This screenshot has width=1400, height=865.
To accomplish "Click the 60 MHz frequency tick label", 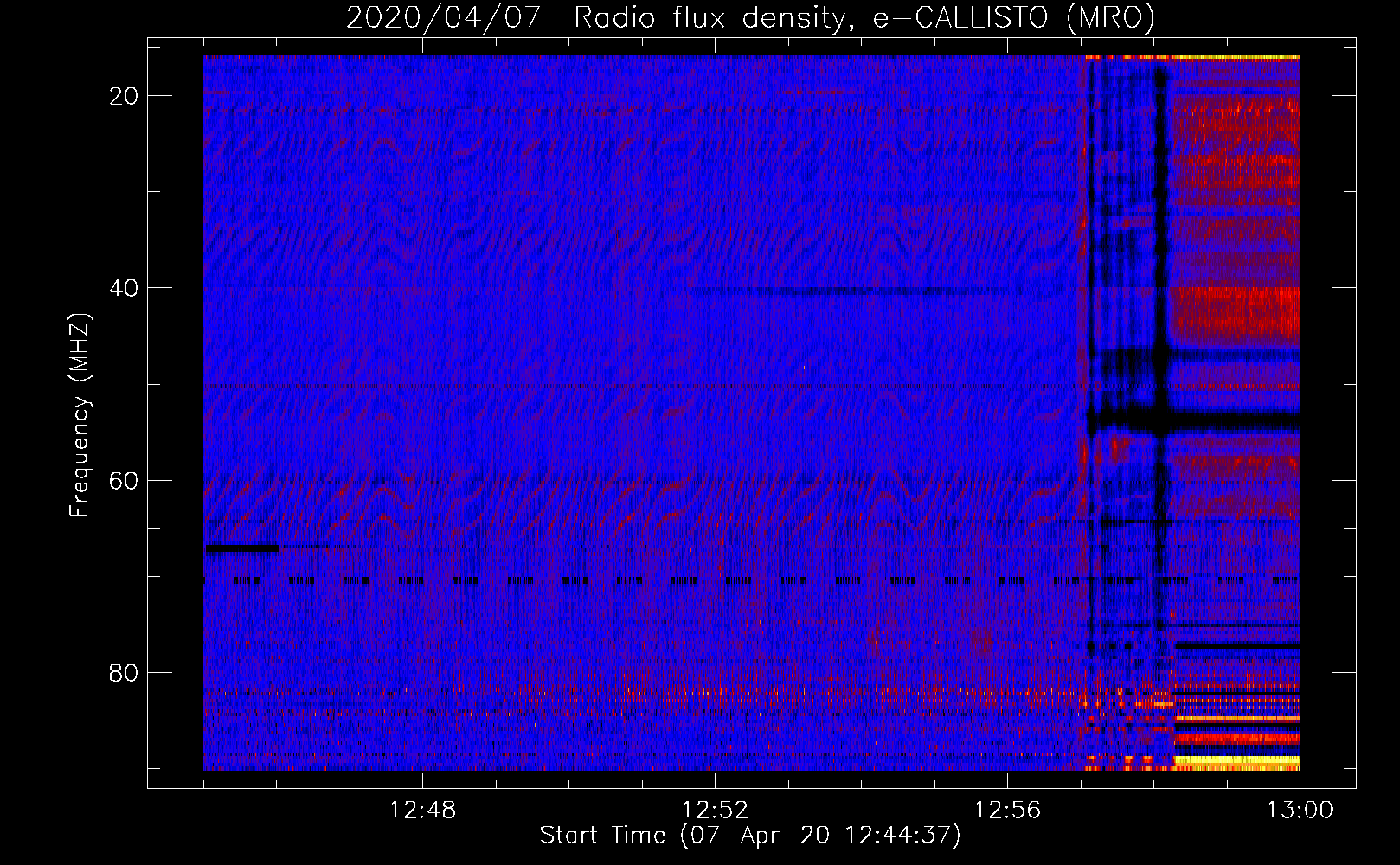I will pyautogui.click(x=125, y=480).
